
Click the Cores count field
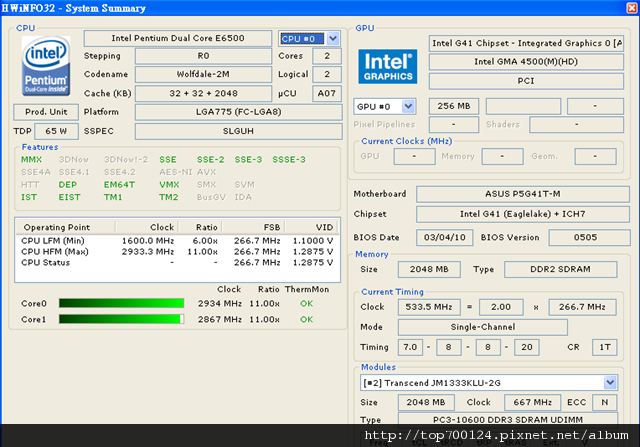(327, 56)
